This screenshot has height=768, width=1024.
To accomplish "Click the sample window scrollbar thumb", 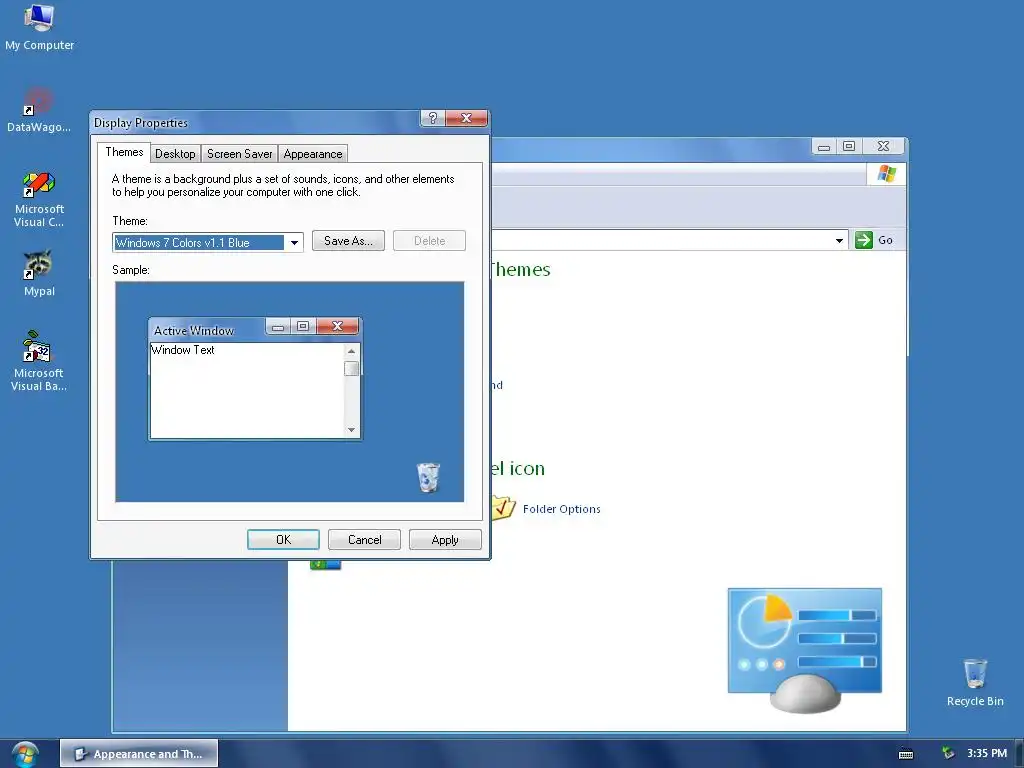I will [351, 368].
